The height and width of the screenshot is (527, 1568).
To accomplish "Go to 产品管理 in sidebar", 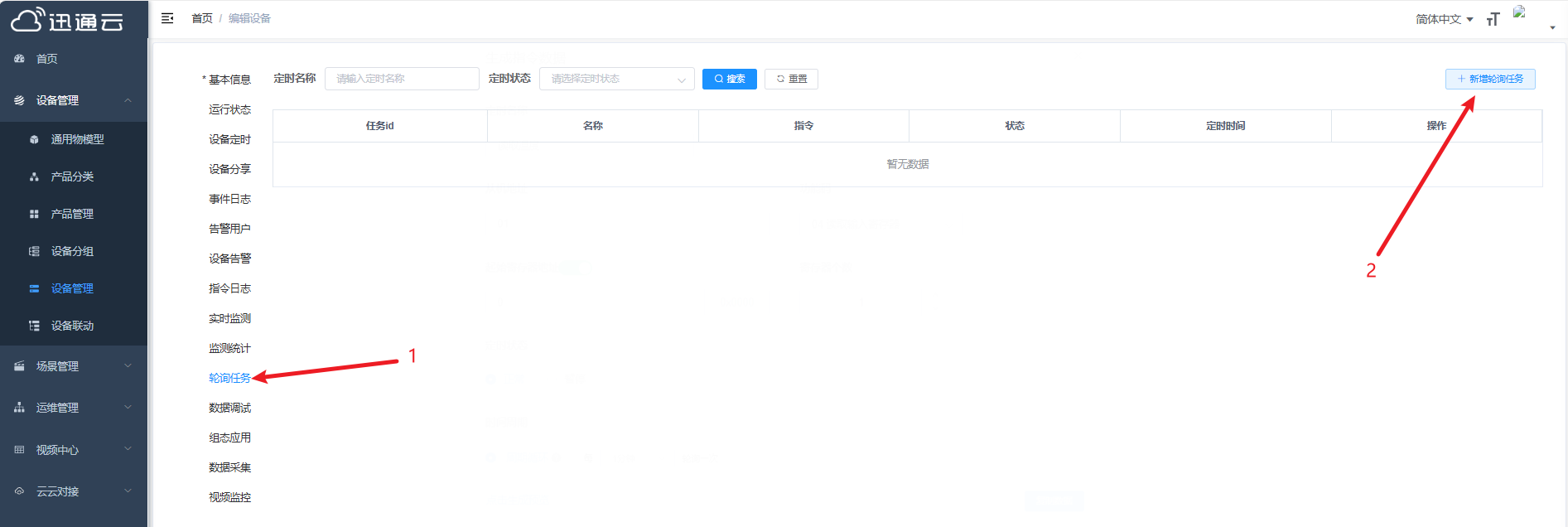I will [x=72, y=214].
